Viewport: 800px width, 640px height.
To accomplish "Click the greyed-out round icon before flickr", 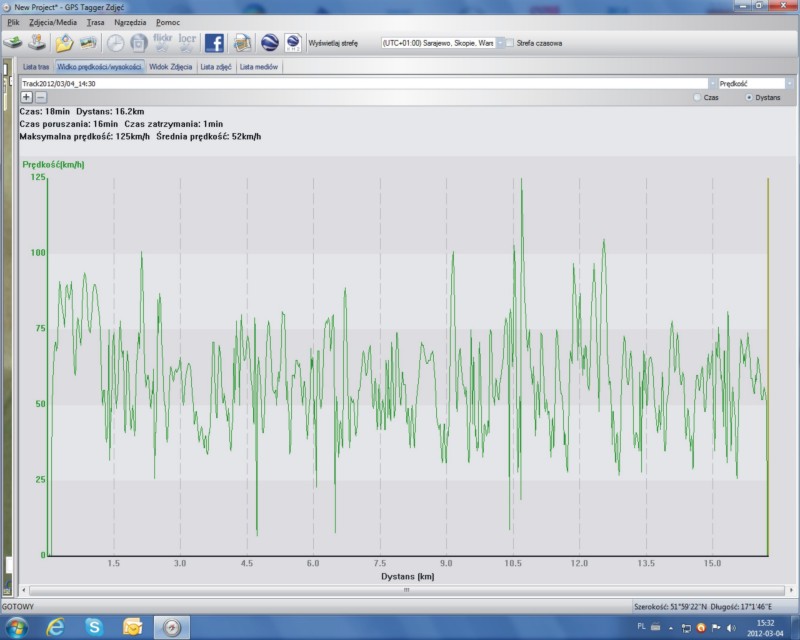I will (x=138, y=43).
